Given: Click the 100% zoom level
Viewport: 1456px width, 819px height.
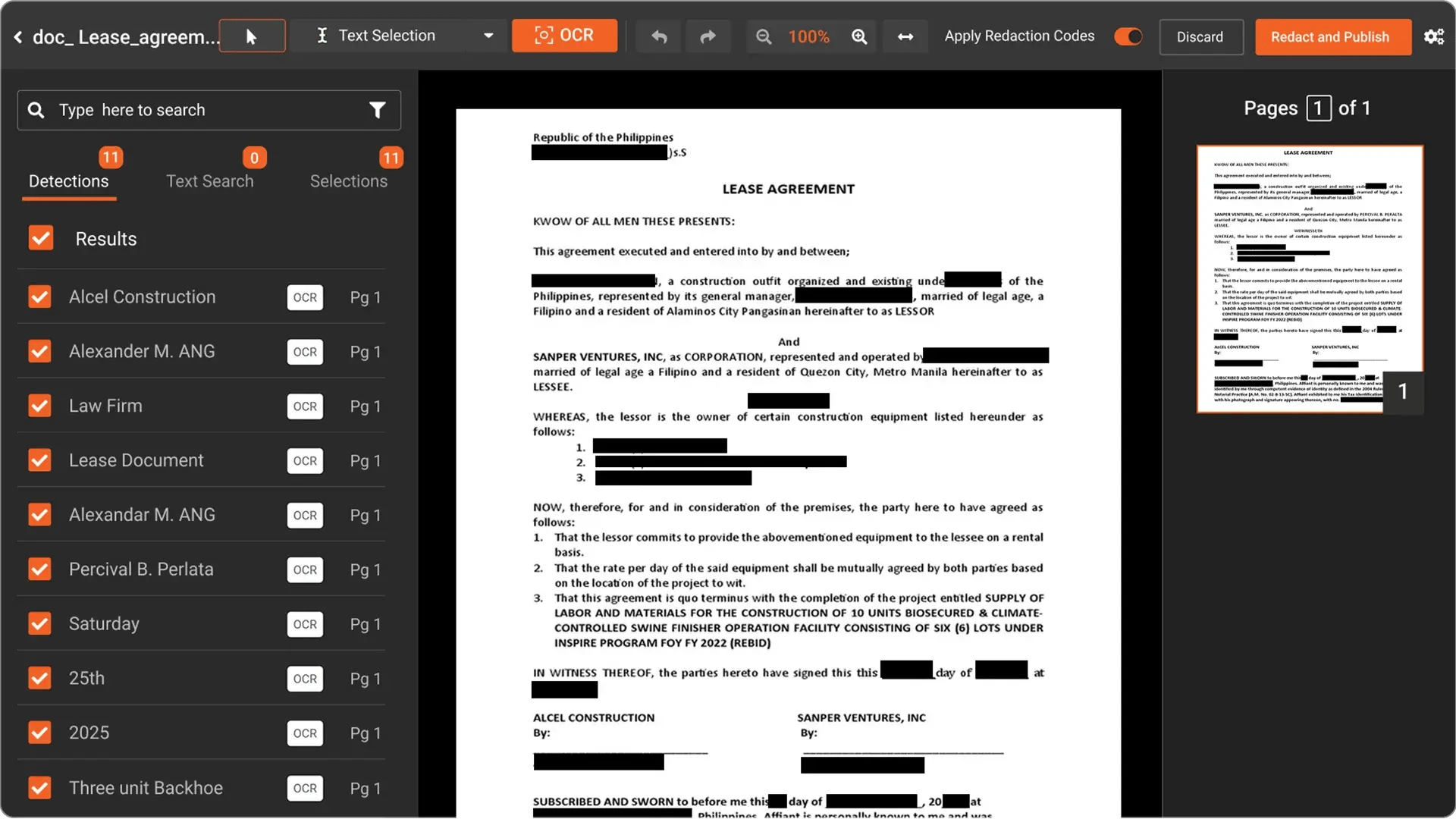Looking at the screenshot, I should (809, 36).
